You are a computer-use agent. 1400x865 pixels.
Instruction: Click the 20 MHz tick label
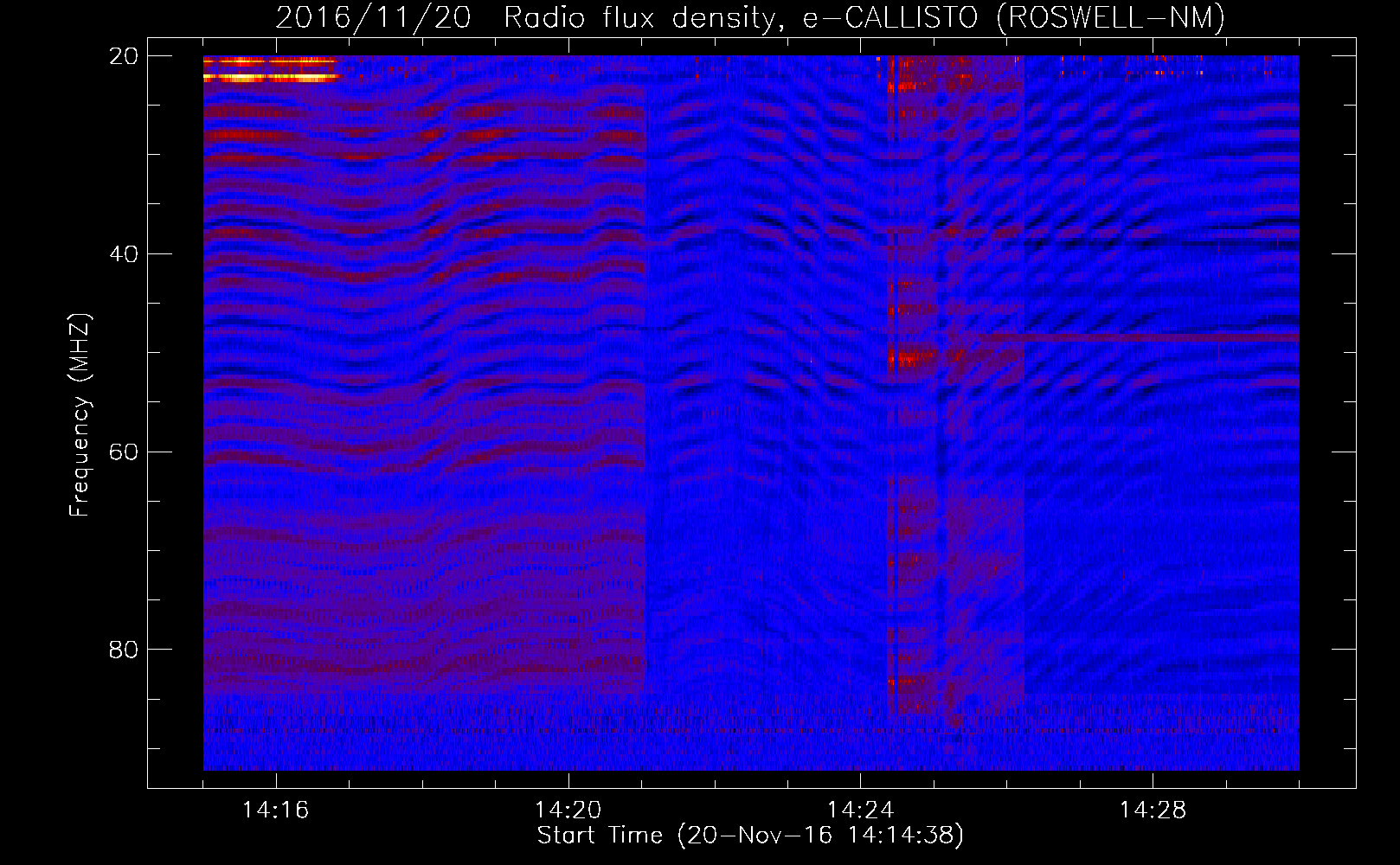point(124,56)
